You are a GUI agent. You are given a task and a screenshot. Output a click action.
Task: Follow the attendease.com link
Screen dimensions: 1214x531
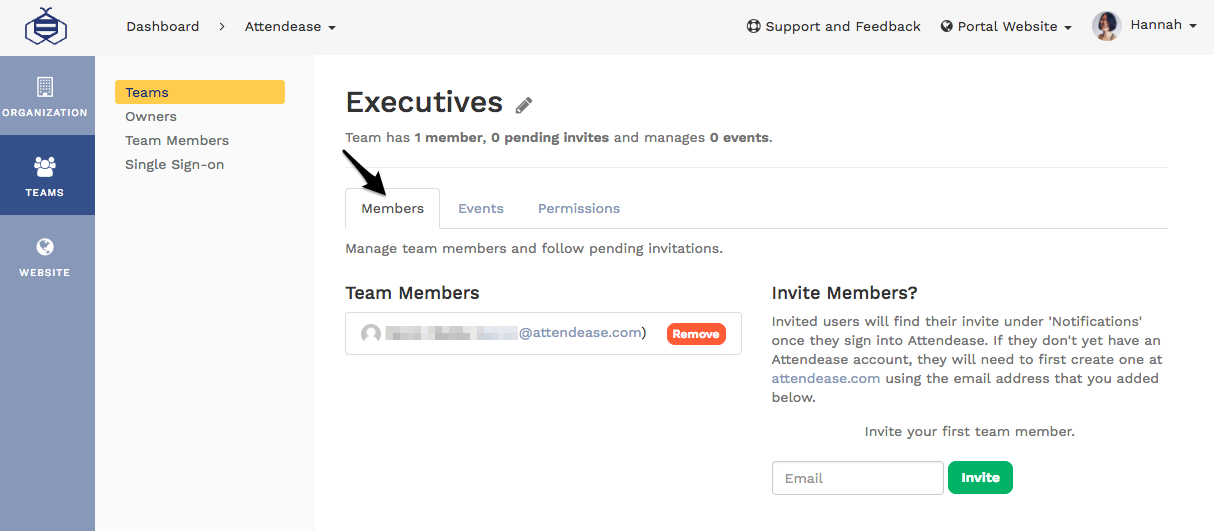click(x=825, y=379)
